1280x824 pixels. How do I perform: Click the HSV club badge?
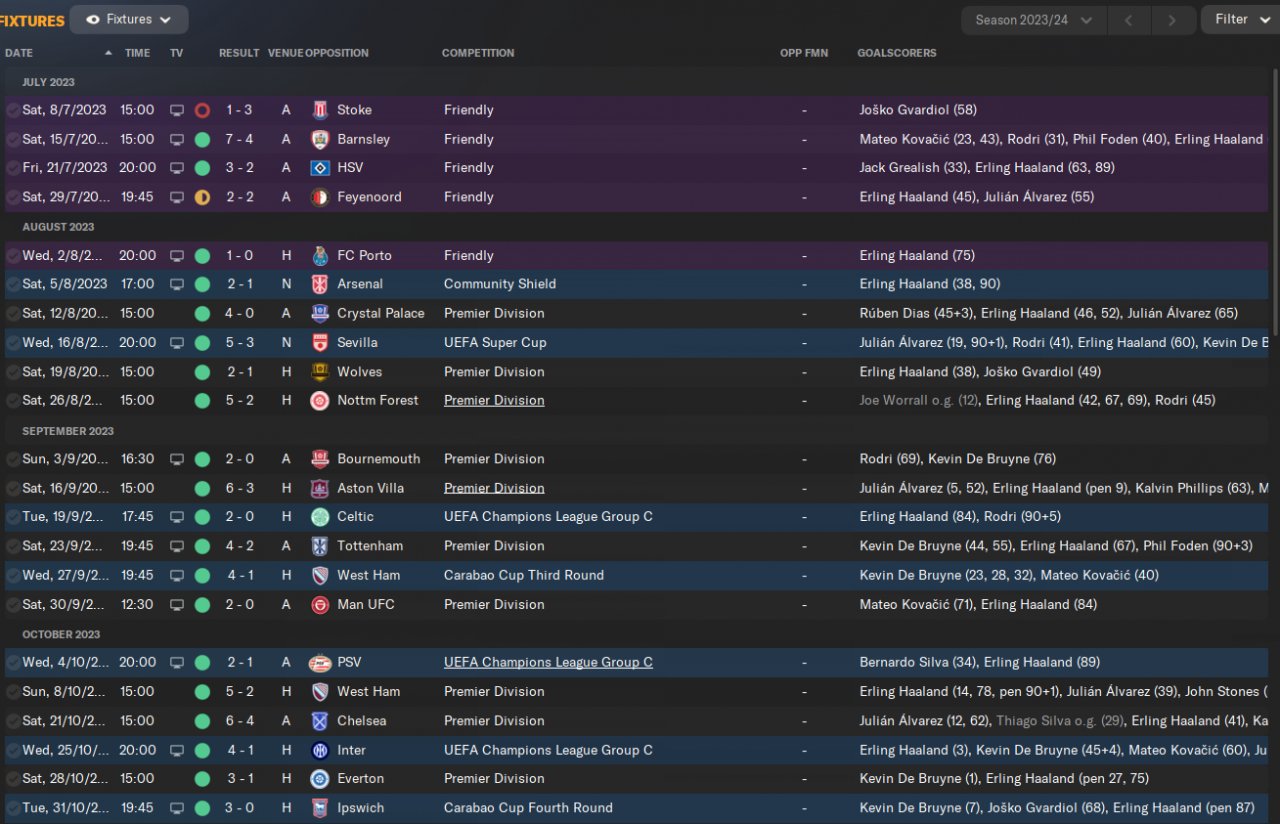pyautogui.click(x=320, y=168)
